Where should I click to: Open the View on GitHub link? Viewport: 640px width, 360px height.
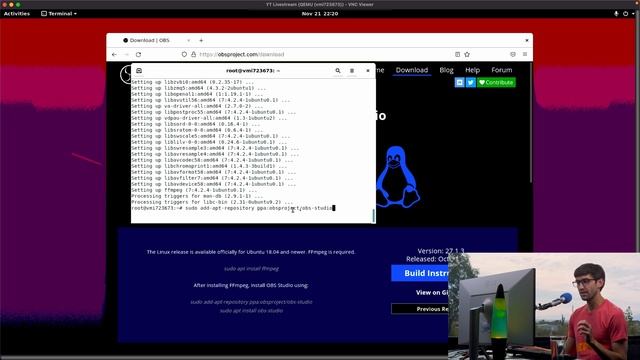pos(432,293)
